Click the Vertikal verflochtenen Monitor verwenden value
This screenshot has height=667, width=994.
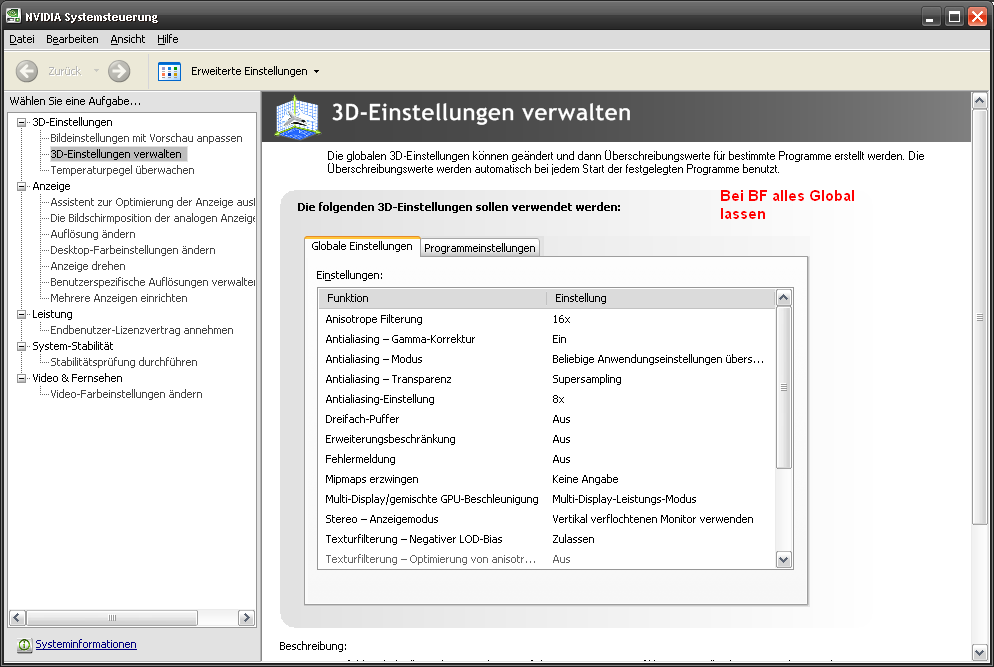pyautogui.click(x=653, y=519)
